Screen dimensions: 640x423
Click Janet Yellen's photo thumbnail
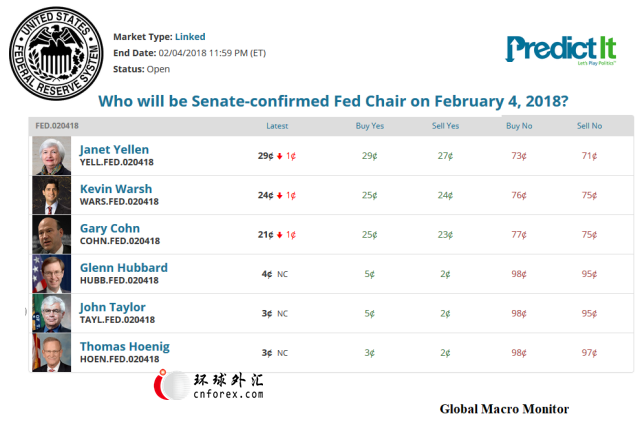(52, 156)
